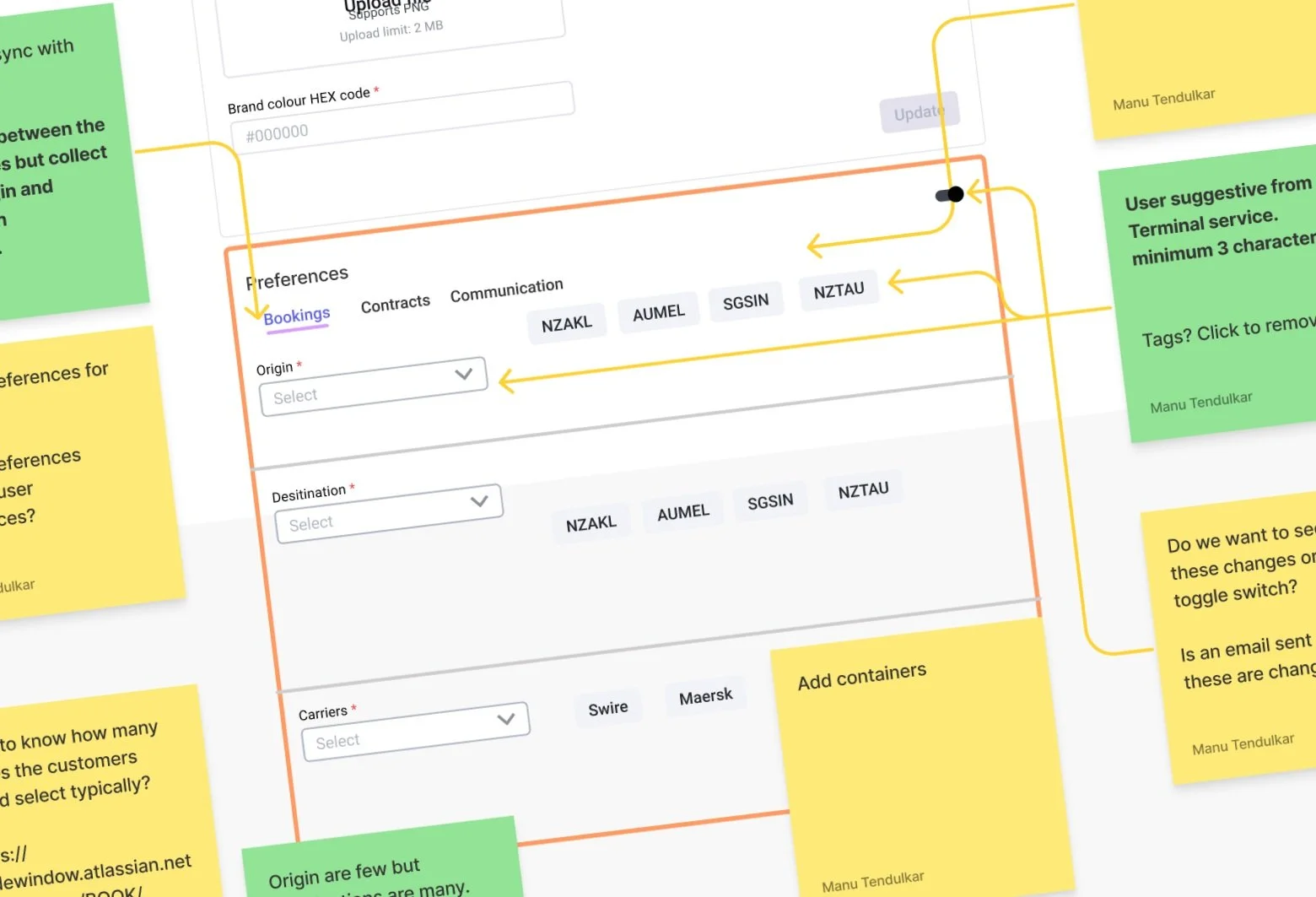Remove the NZTAU tag in Desitination row
Screen dimensions: 1316x897
click(x=863, y=490)
